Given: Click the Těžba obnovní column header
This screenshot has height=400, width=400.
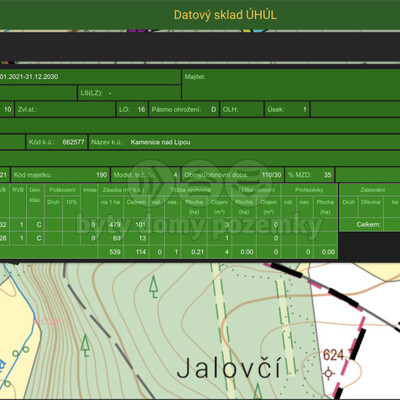Looking at the screenshot, I should point(256,190).
